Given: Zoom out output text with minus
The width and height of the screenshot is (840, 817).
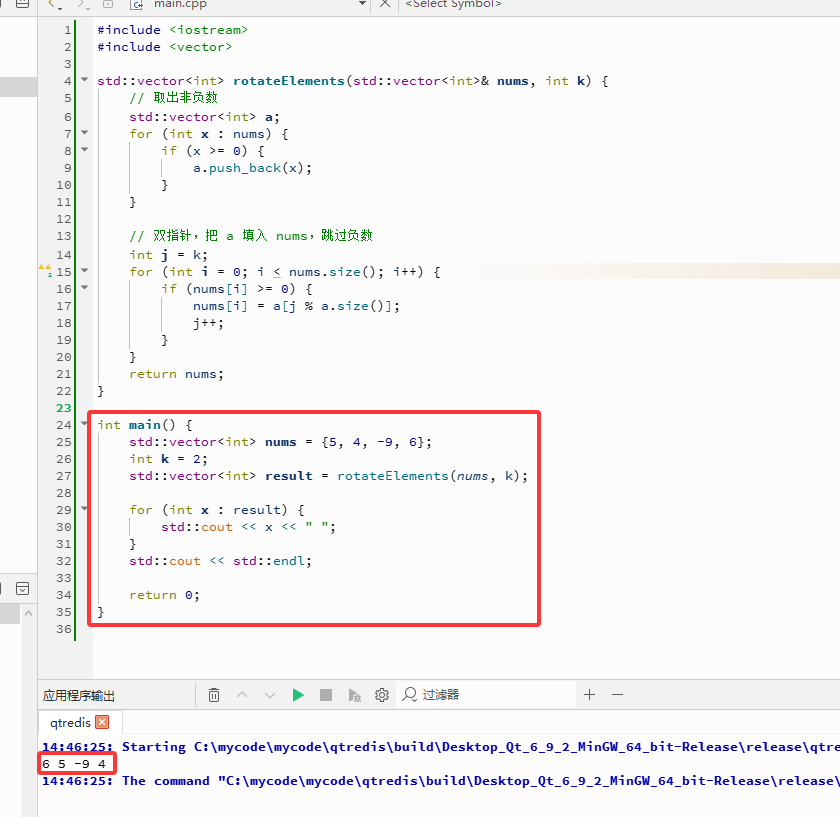Looking at the screenshot, I should (617, 695).
